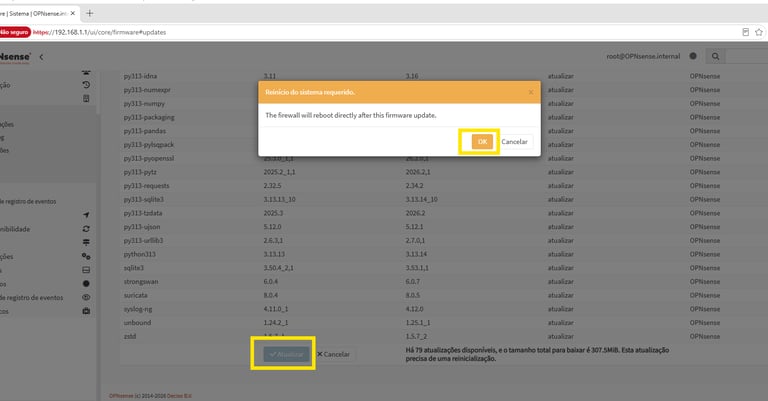The width and height of the screenshot is (768, 401).
Task: Select the py313-pandas package name
Action: [144, 131]
